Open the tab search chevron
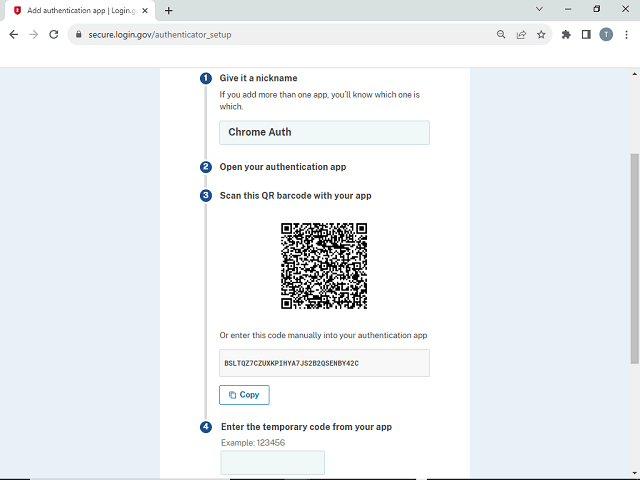 539,9
